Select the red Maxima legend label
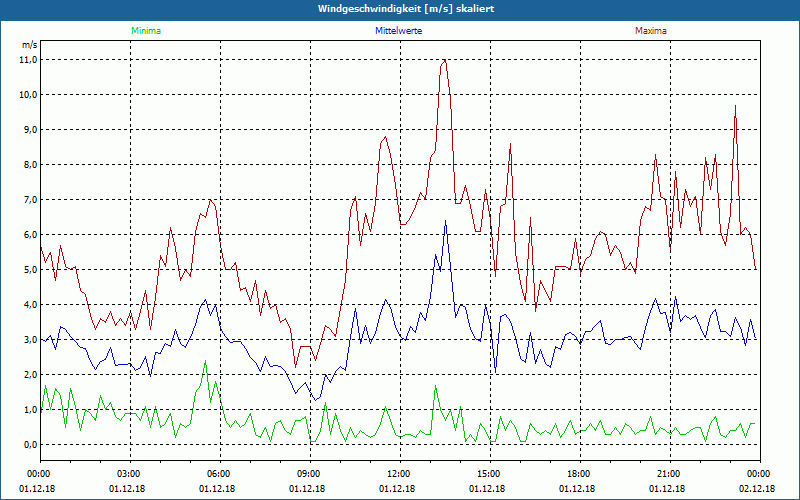800x500 pixels. point(651,31)
